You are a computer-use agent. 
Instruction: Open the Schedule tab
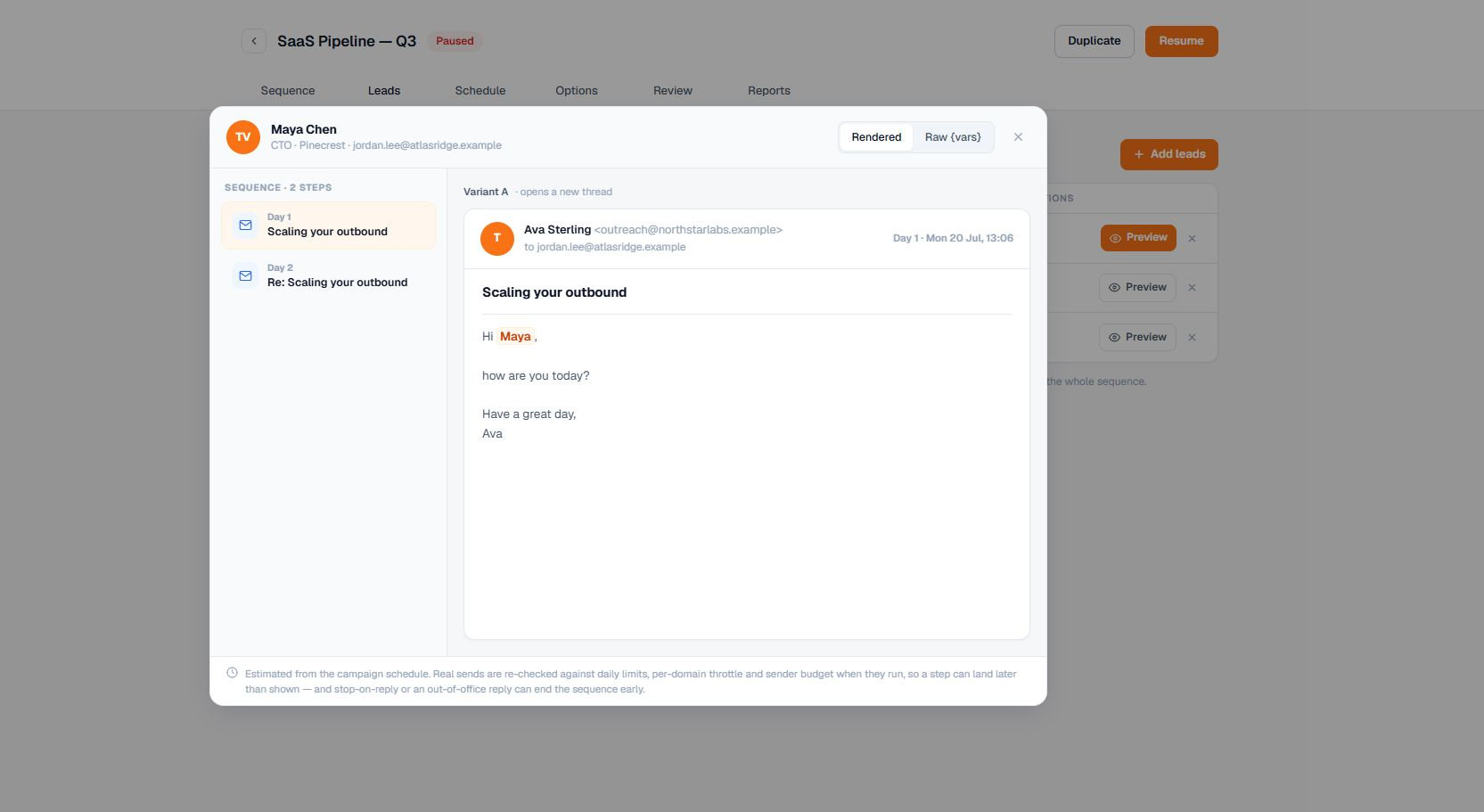click(480, 91)
